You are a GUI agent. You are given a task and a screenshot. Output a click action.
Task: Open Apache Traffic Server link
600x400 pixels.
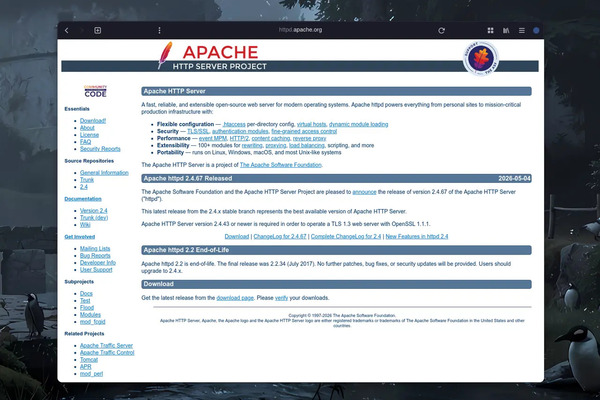(x=106, y=345)
